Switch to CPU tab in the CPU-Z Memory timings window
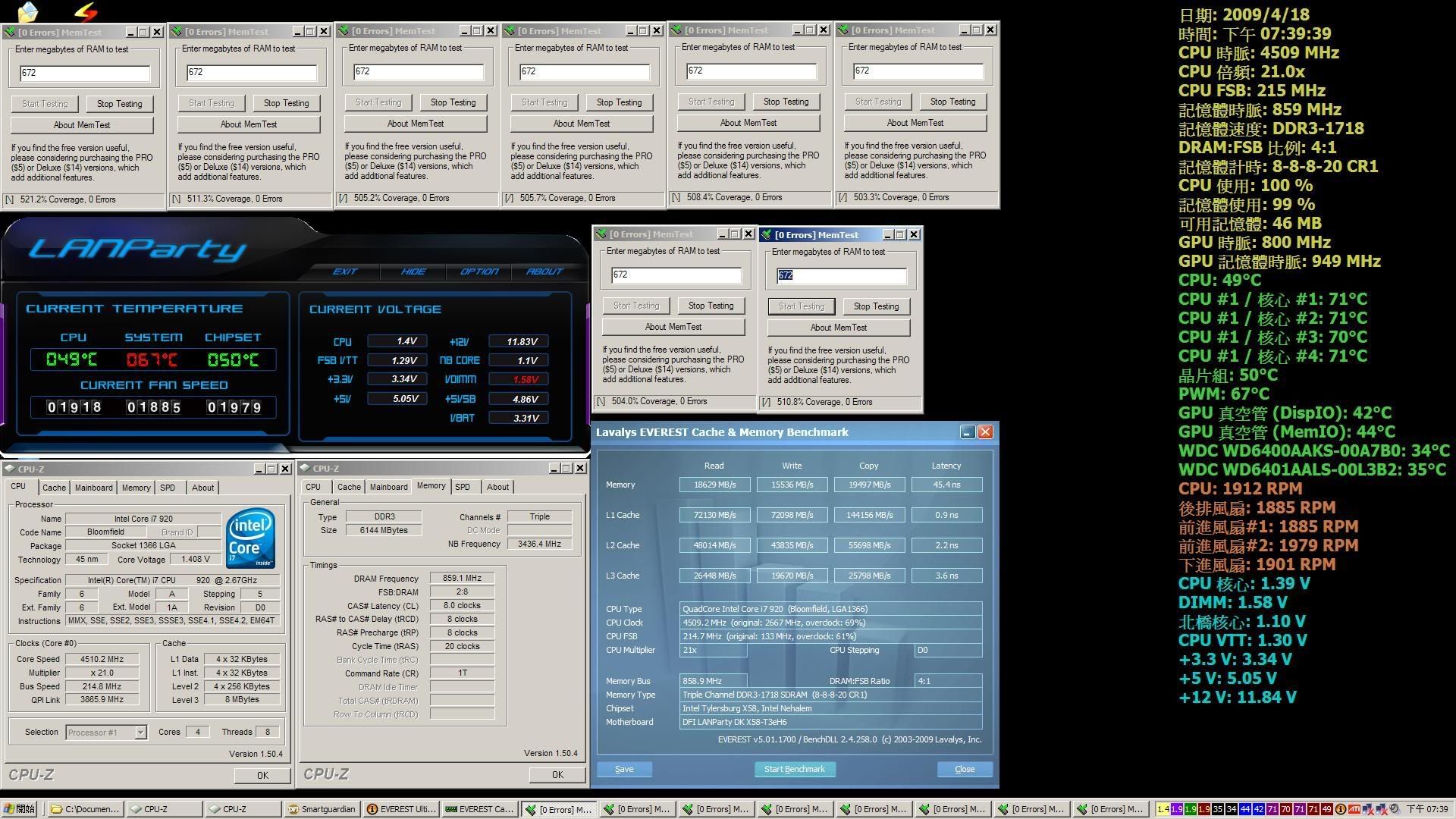Image resolution: width=1456 pixels, height=819 pixels. [x=313, y=487]
